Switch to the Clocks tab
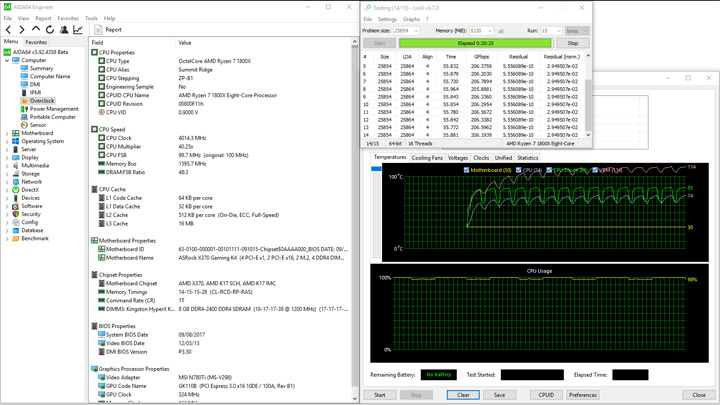This screenshot has height=405, width=720. [481, 158]
